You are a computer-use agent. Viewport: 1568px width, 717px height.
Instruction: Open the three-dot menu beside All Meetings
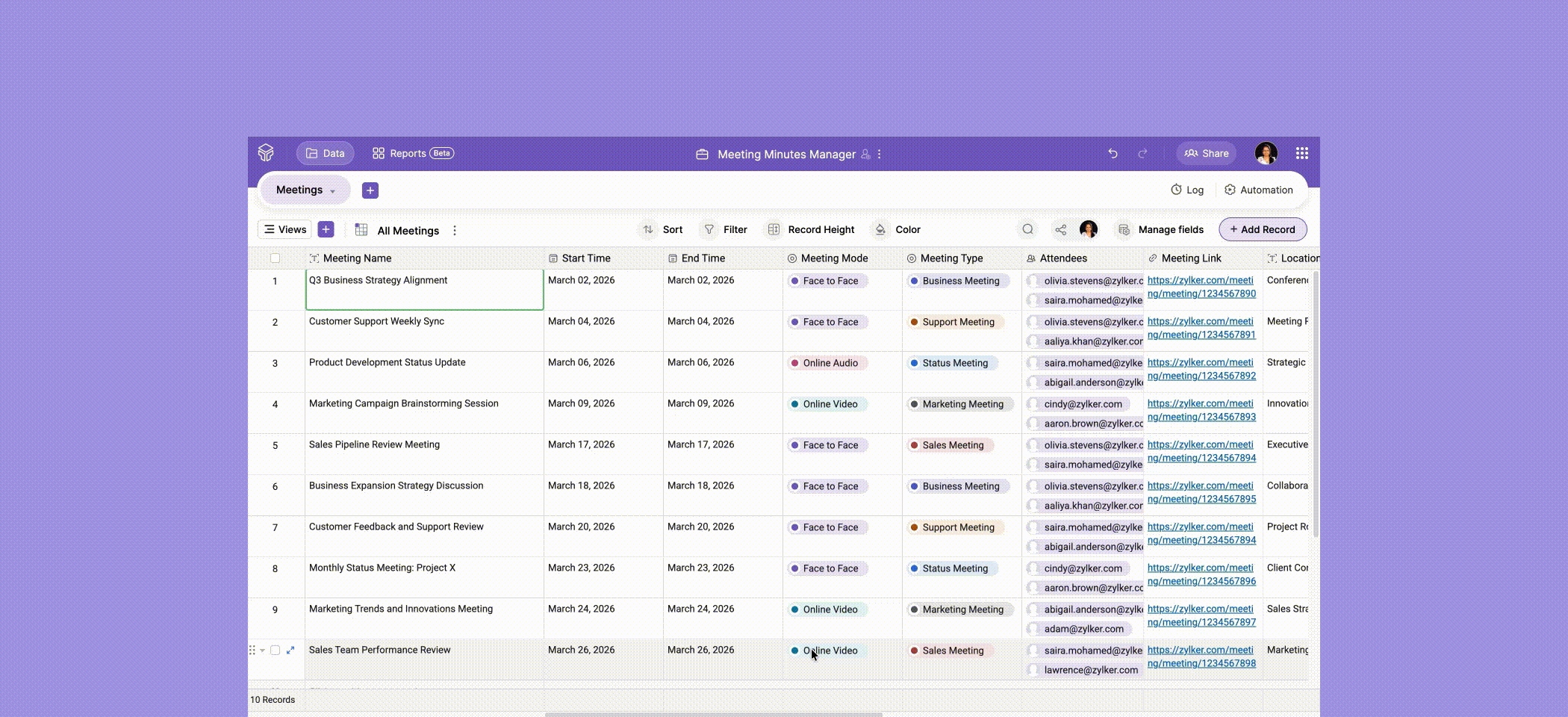click(x=455, y=231)
